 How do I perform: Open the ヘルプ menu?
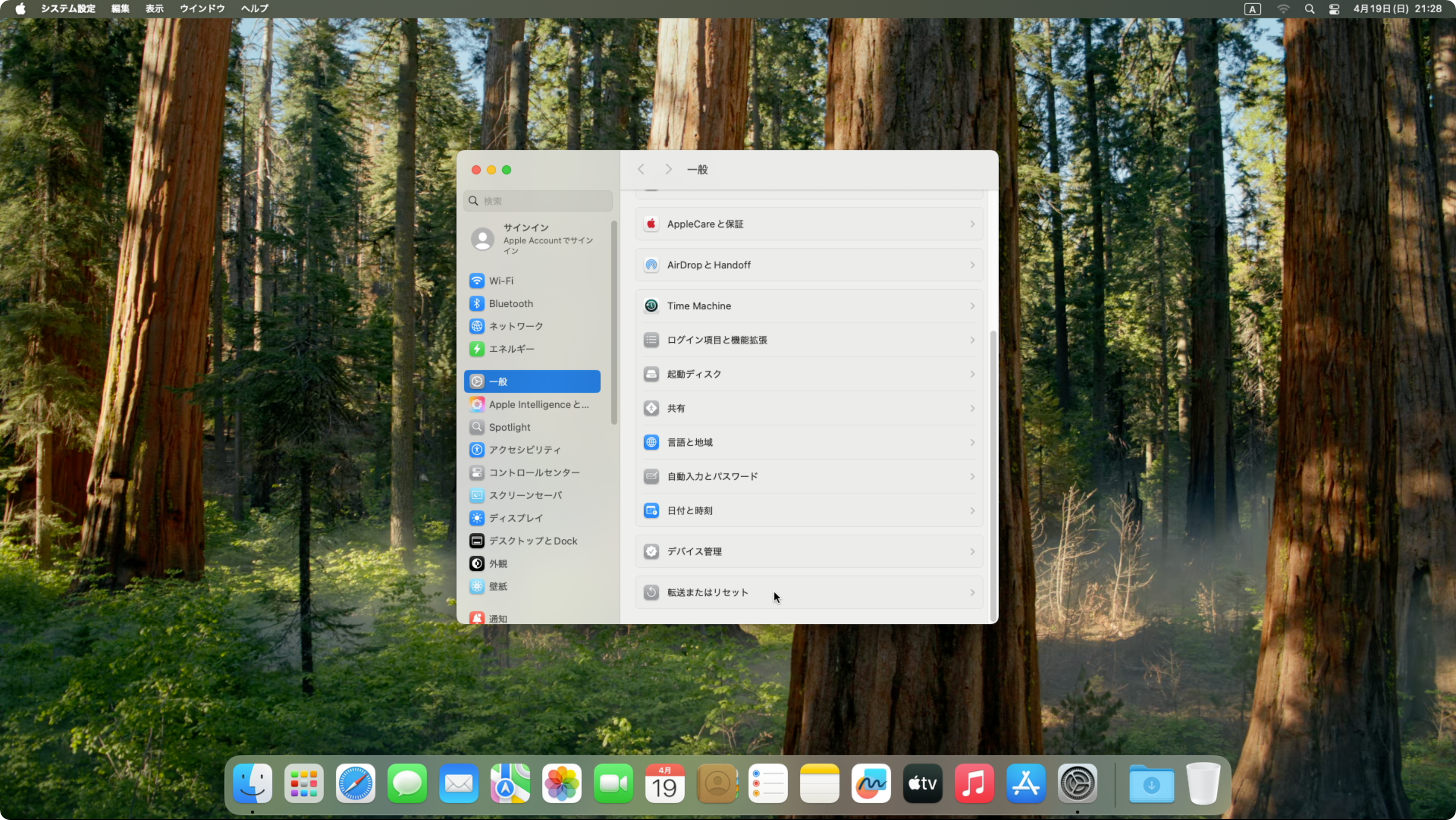click(x=254, y=9)
